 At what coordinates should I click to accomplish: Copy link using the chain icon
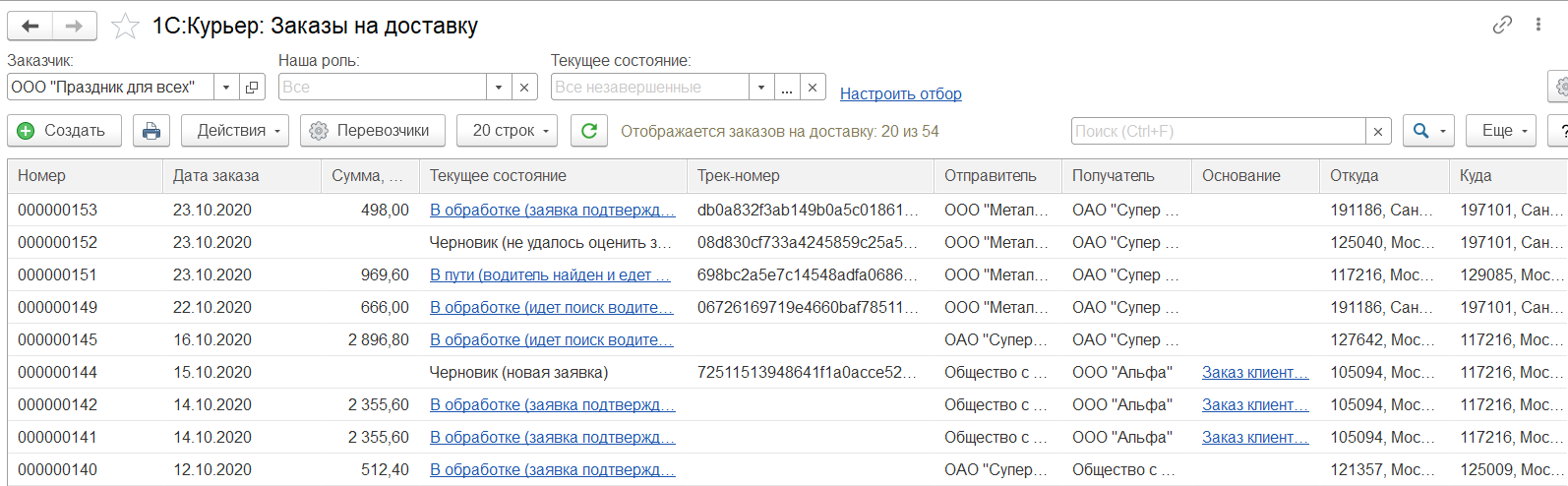pyautogui.click(x=1502, y=26)
